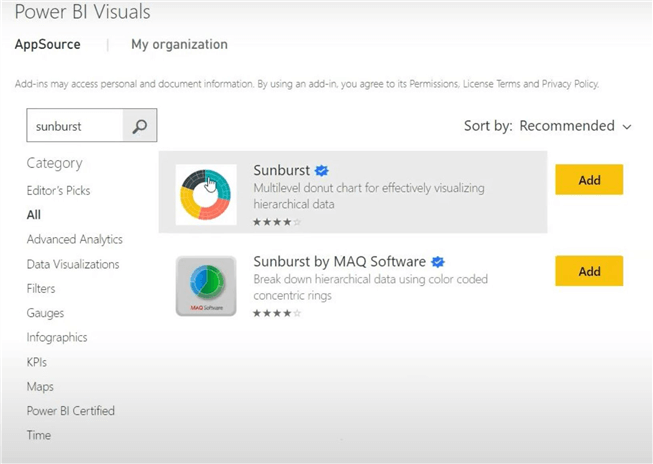Filter by Data Visualizations category
Screen dimensions: 653x464
click(73, 264)
